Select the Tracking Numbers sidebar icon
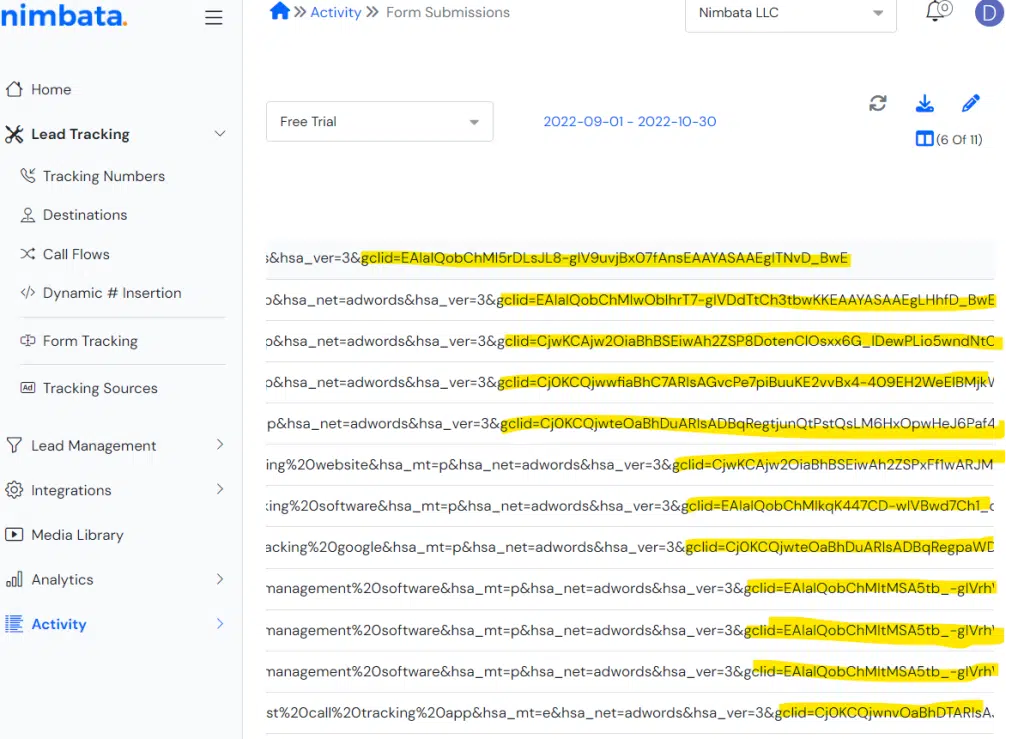Viewport: 1024px width, 739px height. 32,176
